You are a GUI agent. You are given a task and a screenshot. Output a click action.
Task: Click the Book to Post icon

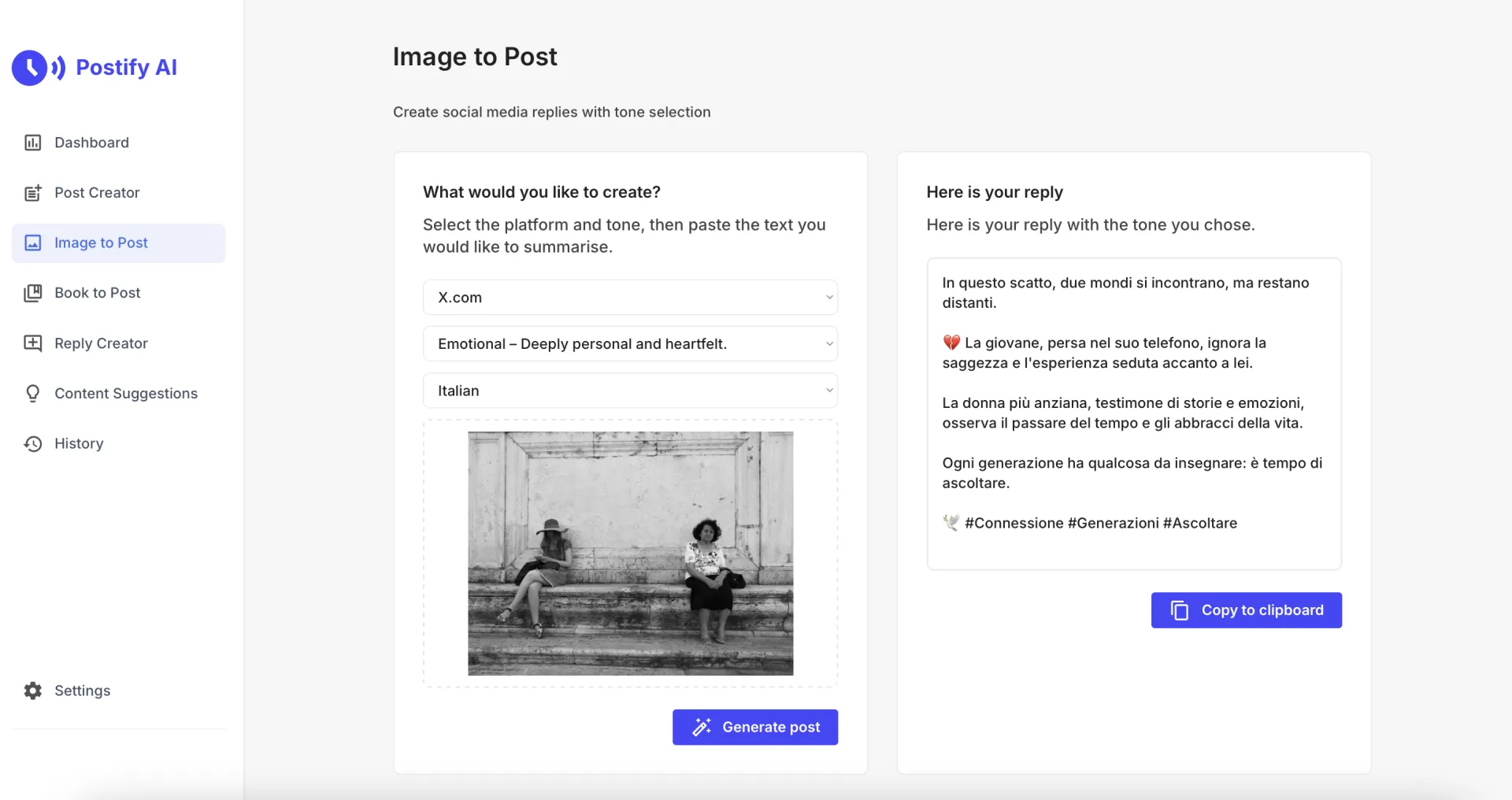[x=32, y=293]
